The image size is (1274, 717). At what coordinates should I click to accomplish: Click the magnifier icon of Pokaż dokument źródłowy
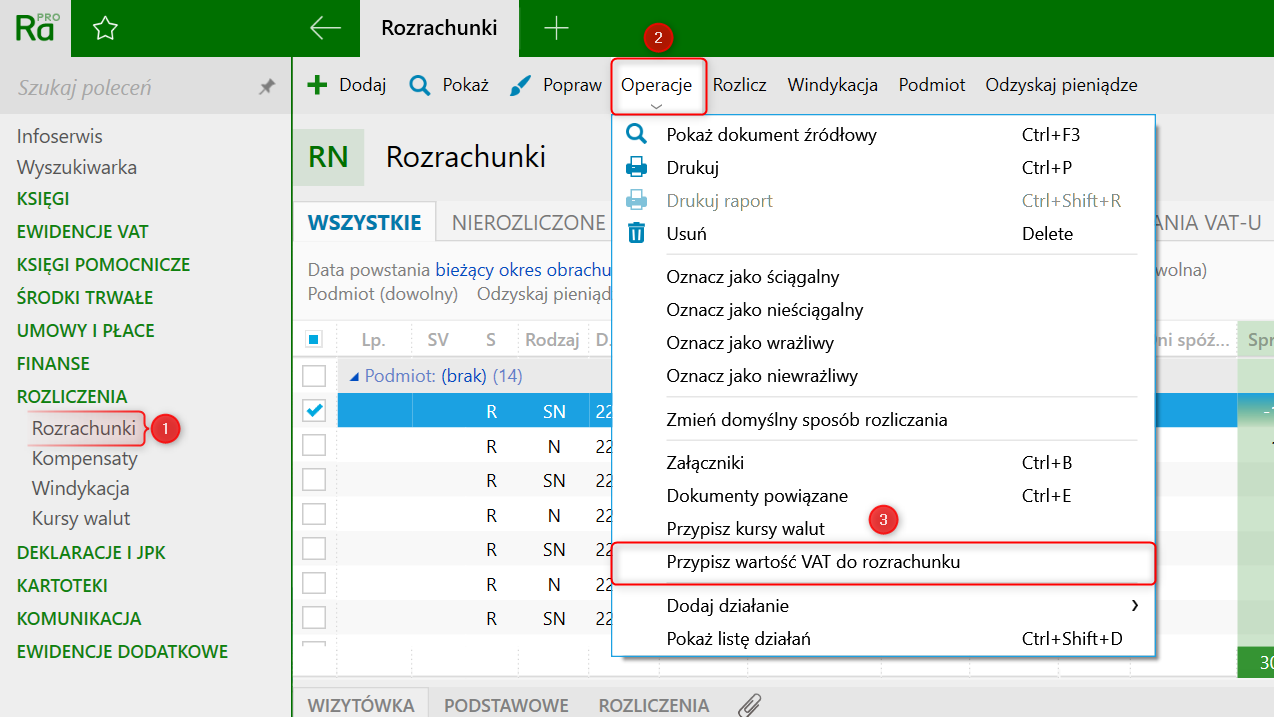[x=636, y=134]
